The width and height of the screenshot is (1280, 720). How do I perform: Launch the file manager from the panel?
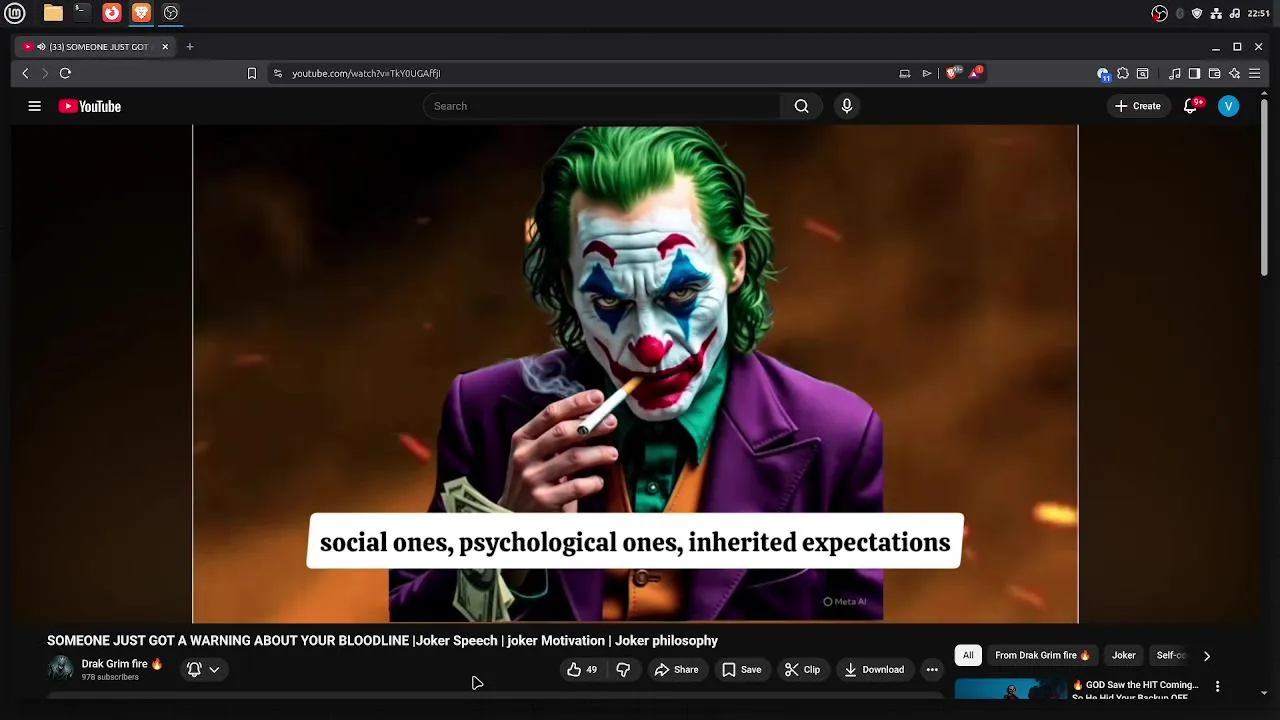53,13
